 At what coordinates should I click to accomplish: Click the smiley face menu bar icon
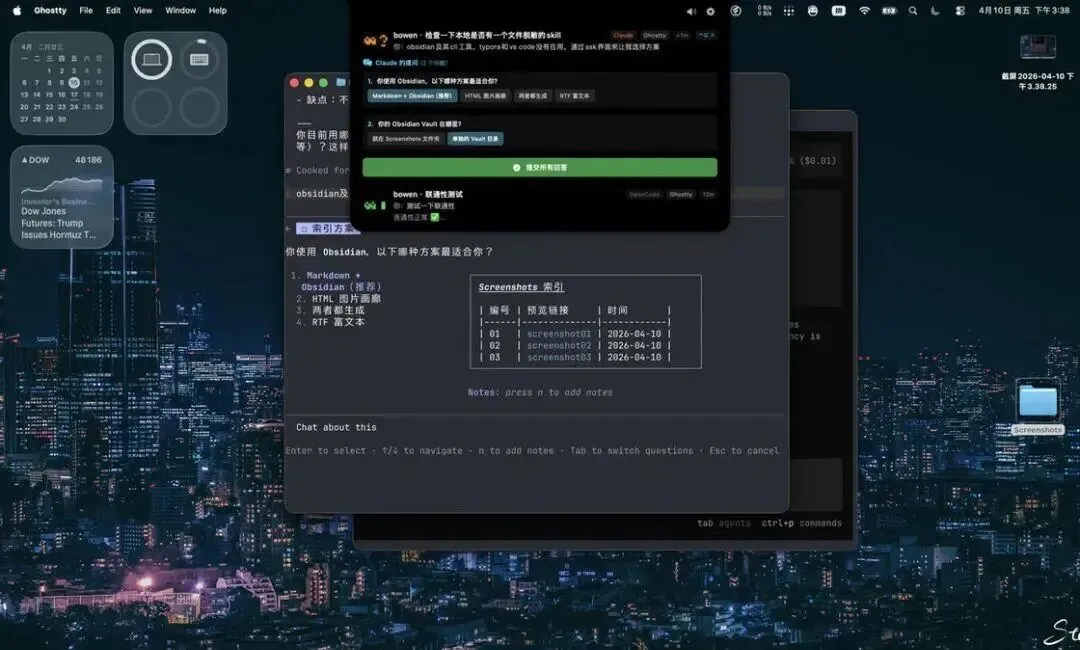click(x=813, y=10)
